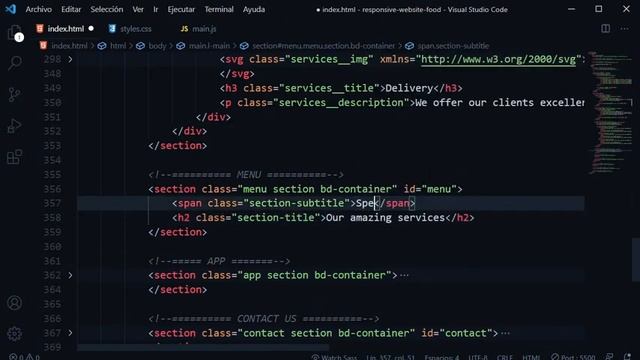Click line number 357 in gutter
This screenshot has width=640, height=360.
(52, 203)
